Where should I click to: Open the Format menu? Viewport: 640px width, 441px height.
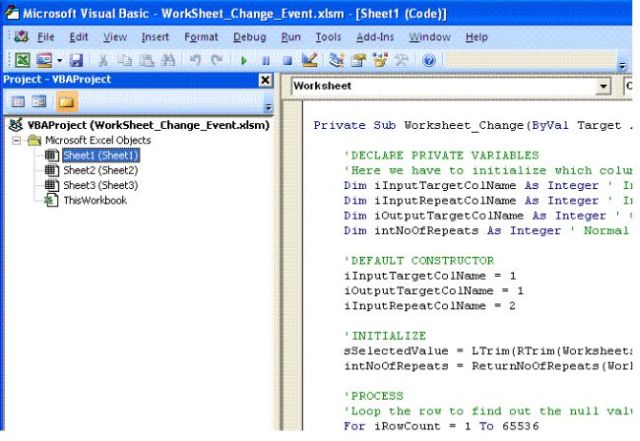tap(201, 37)
